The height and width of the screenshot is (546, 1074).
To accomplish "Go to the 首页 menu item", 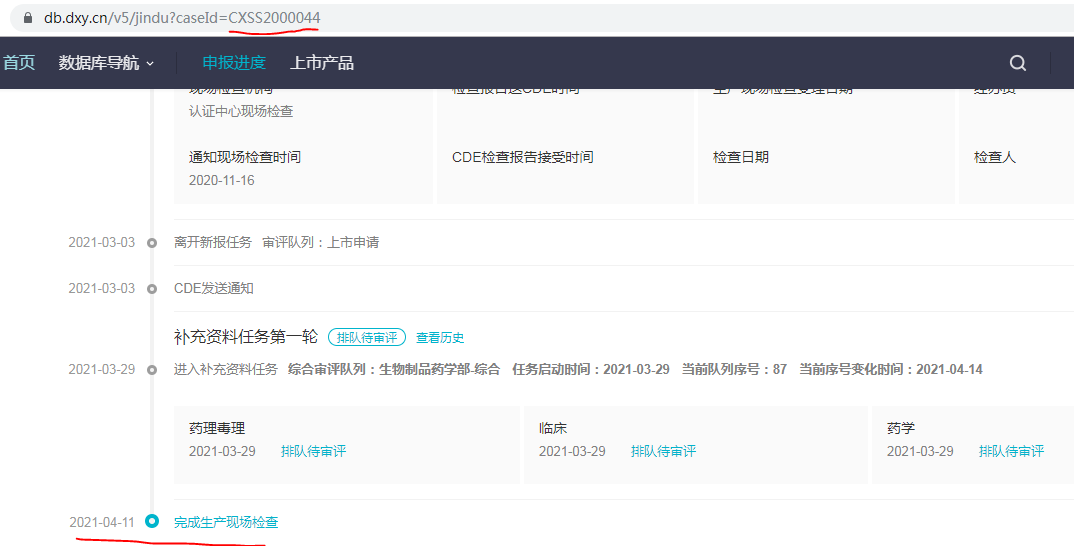I will click(18, 63).
